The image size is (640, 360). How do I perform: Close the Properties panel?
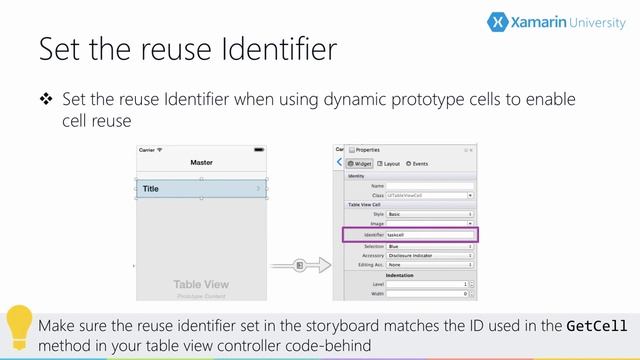[x=471, y=150]
